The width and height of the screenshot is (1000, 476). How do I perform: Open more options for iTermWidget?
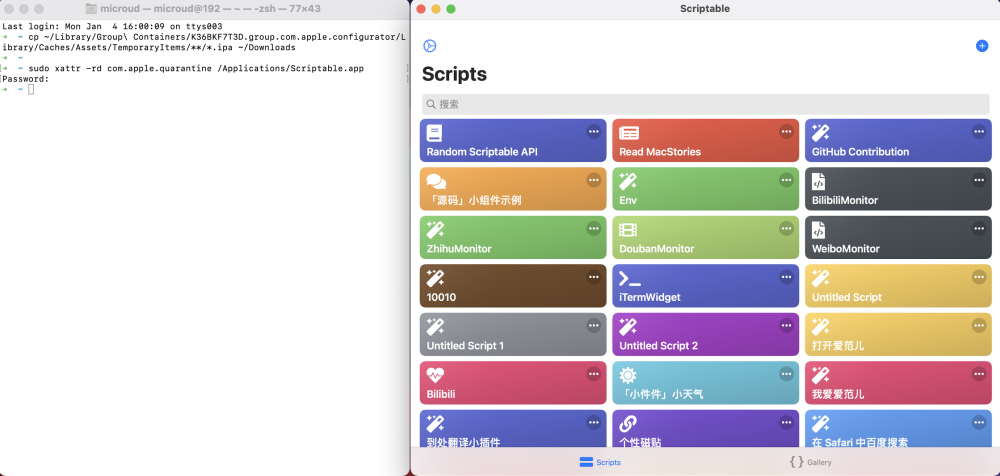(786, 277)
